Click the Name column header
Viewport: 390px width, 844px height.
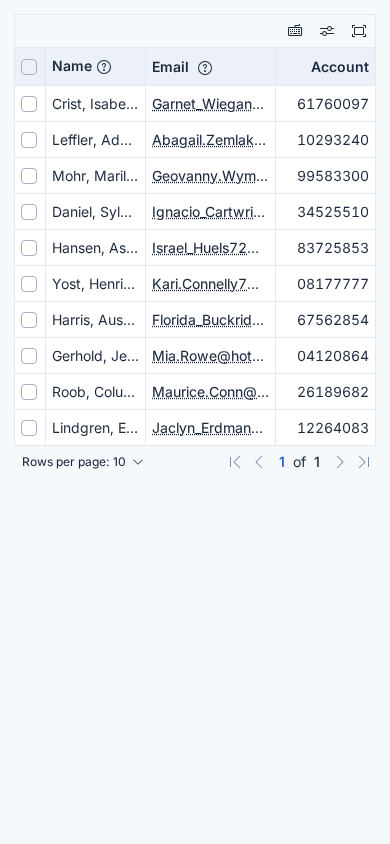[x=72, y=66]
